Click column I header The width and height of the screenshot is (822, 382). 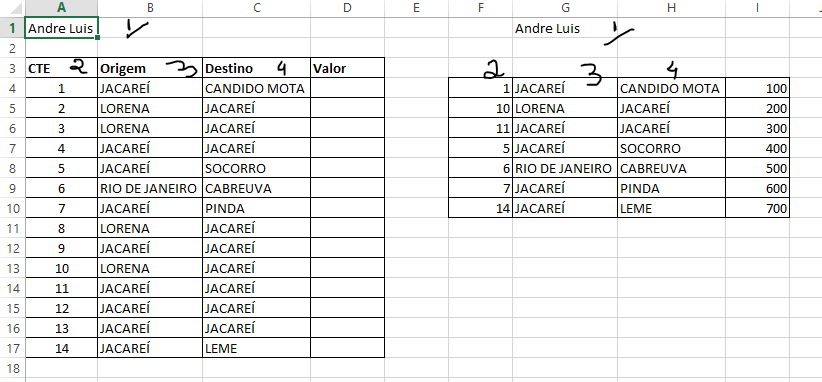758,7
